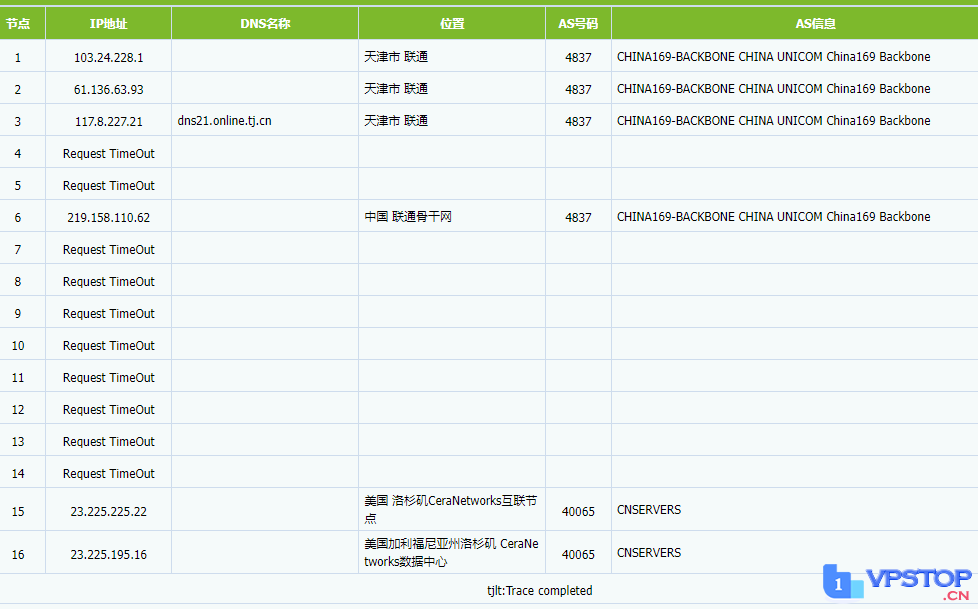This screenshot has width=978, height=609.
Task: Select IP address 117.8.227.21
Action: [109, 122]
